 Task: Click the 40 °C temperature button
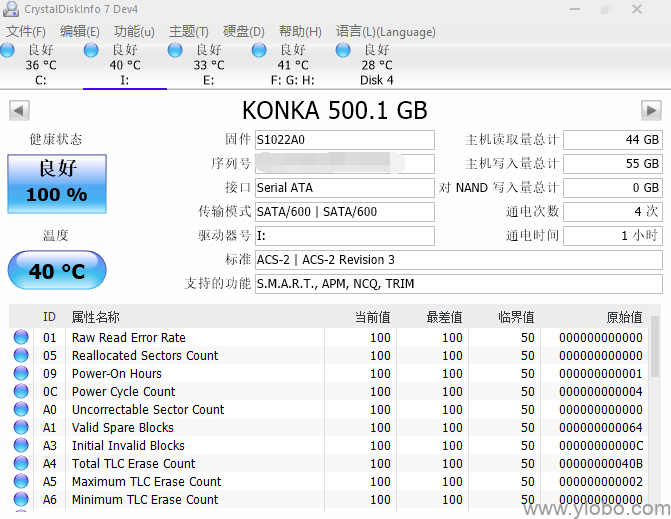[x=57, y=270]
